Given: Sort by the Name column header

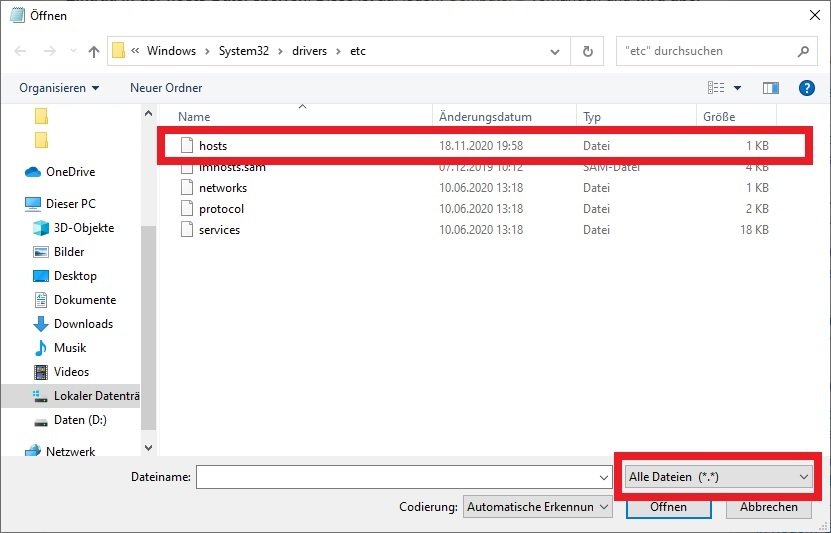Looking at the screenshot, I should click(194, 117).
